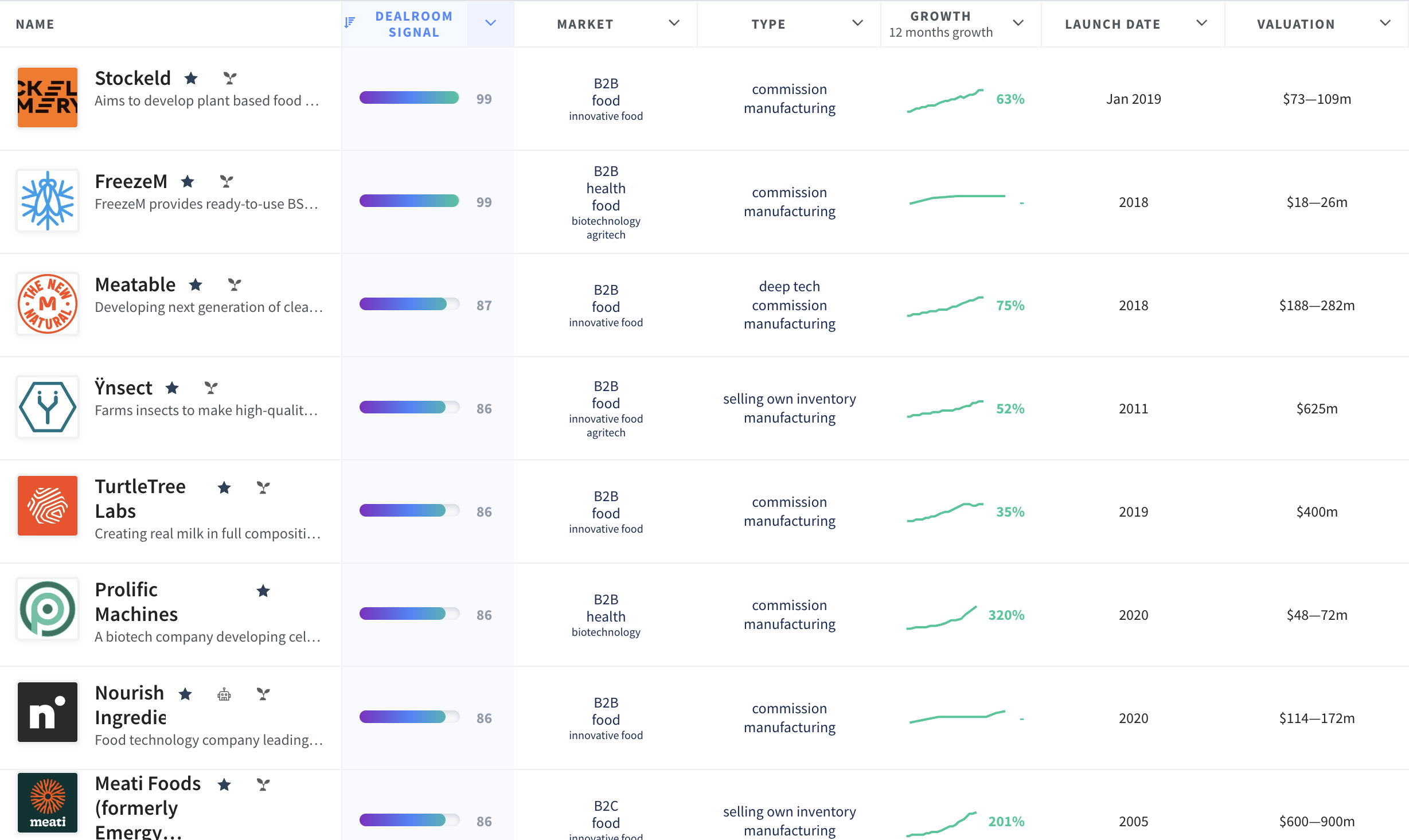Star the Stockeld company
Screen dimensions: 1409x840
click(191, 78)
